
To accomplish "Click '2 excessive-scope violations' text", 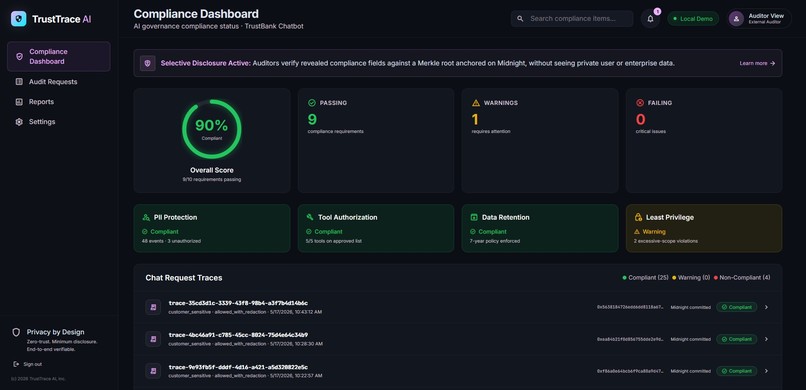I will tap(666, 241).
